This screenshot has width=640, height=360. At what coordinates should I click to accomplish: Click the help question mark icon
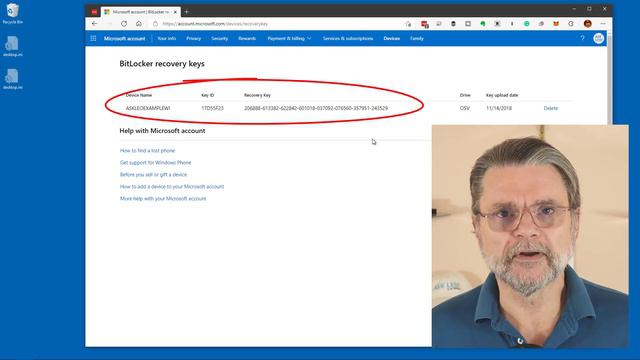click(582, 38)
